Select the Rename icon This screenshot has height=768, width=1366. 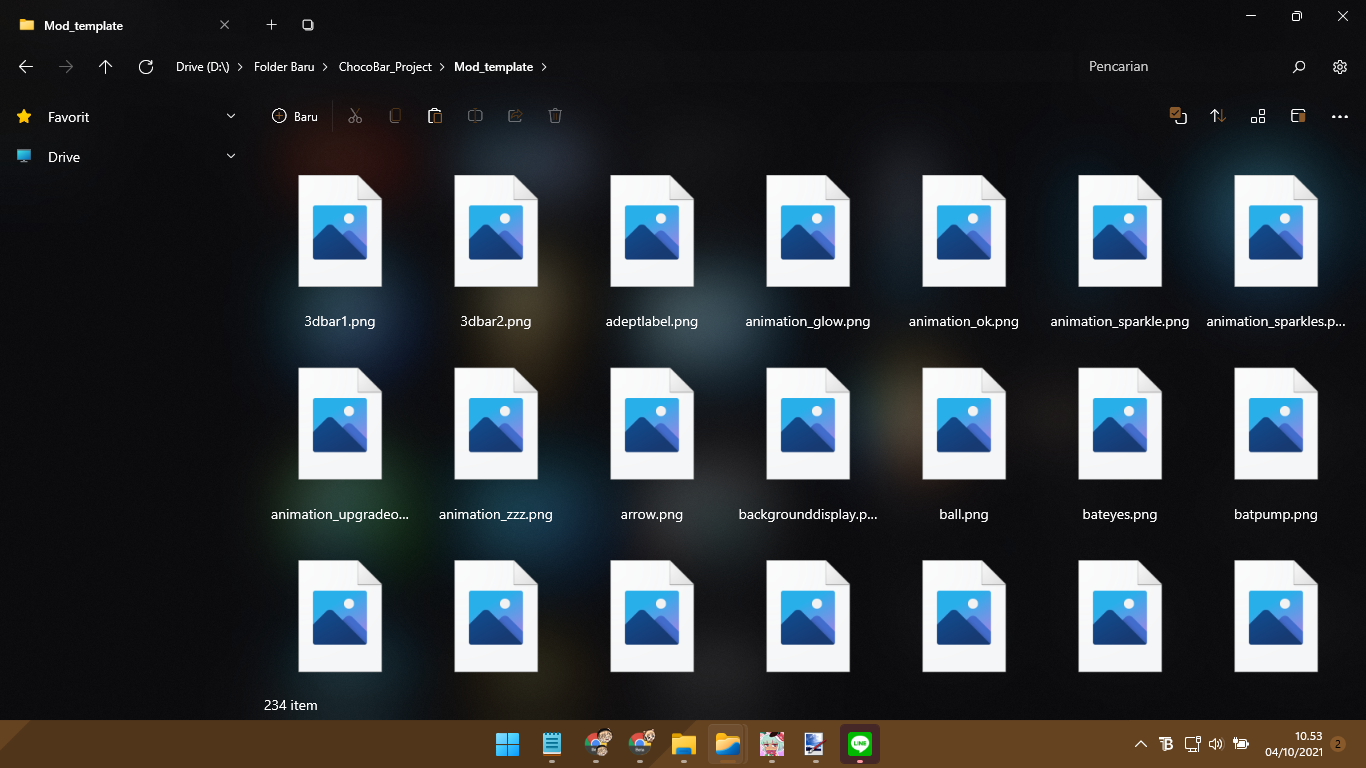[475, 116]
